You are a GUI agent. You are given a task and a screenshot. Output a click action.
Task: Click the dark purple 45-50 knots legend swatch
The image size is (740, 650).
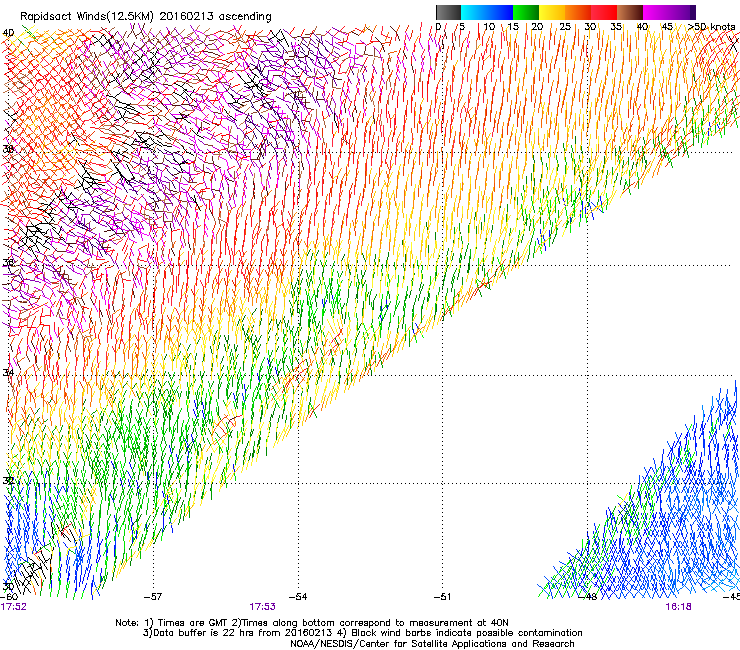pos(682,12)
